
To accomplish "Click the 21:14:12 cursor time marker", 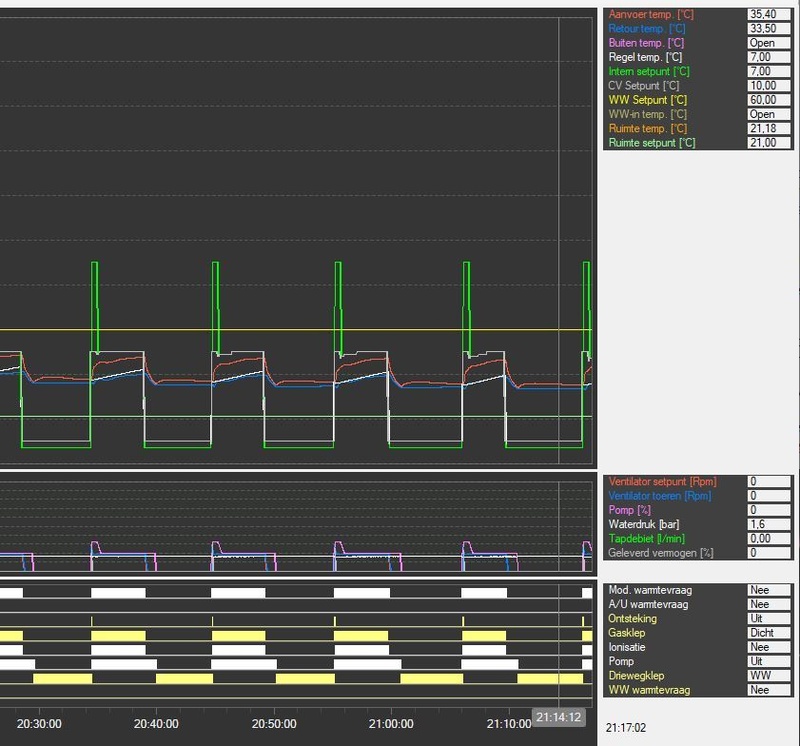I will pyautogui.click(x=559, y=717).
